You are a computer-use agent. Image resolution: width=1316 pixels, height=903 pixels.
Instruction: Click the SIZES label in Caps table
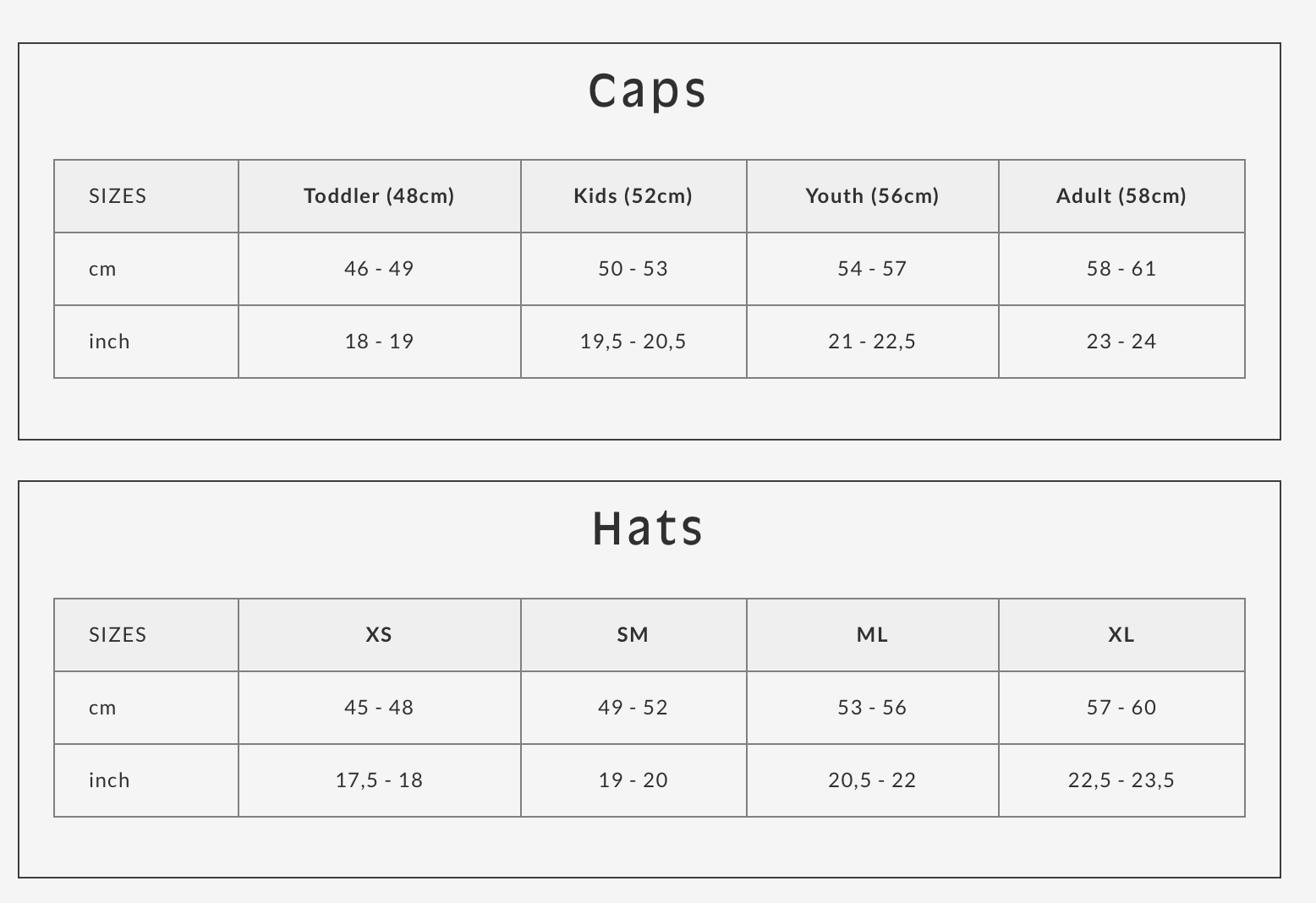118,196
